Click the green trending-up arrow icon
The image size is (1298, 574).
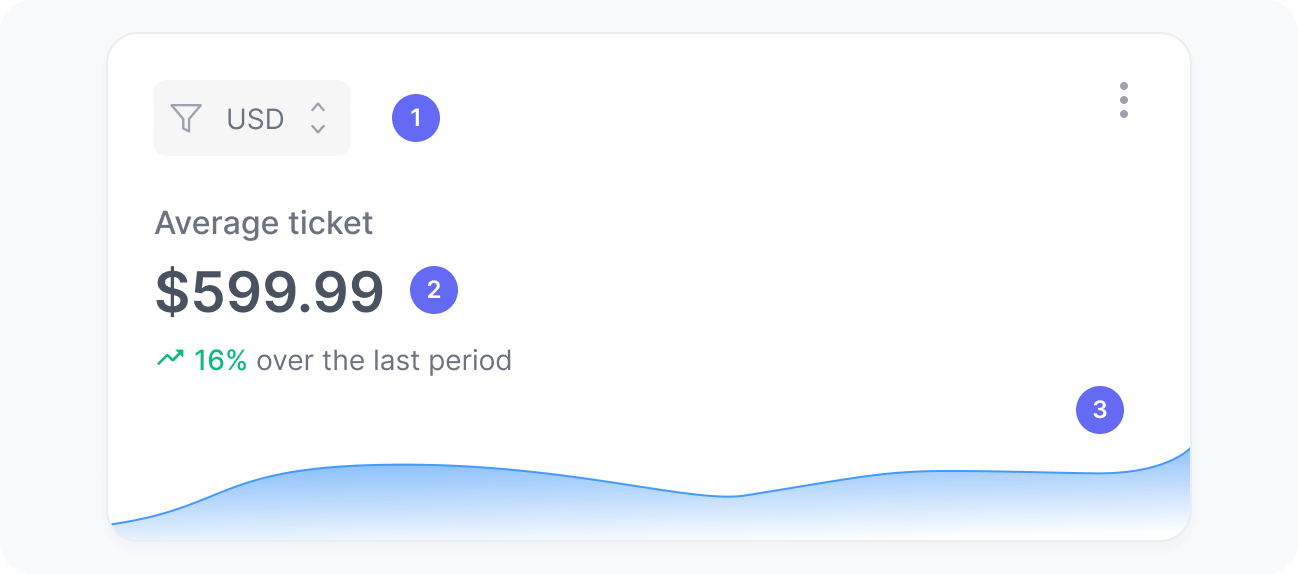[x=170, y=358]
